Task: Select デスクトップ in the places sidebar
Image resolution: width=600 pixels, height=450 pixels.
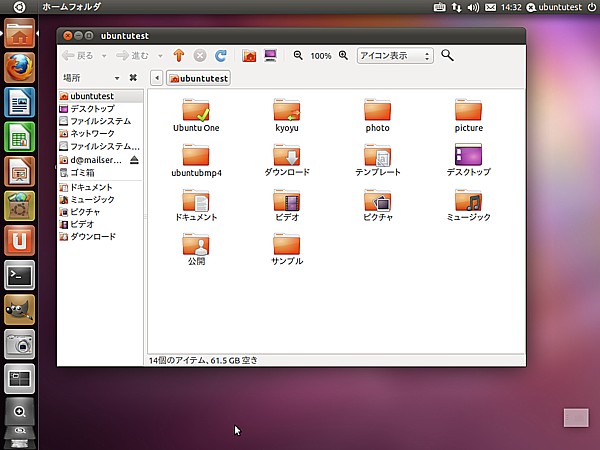Action: pyautogui.click(x=100, y=109)
